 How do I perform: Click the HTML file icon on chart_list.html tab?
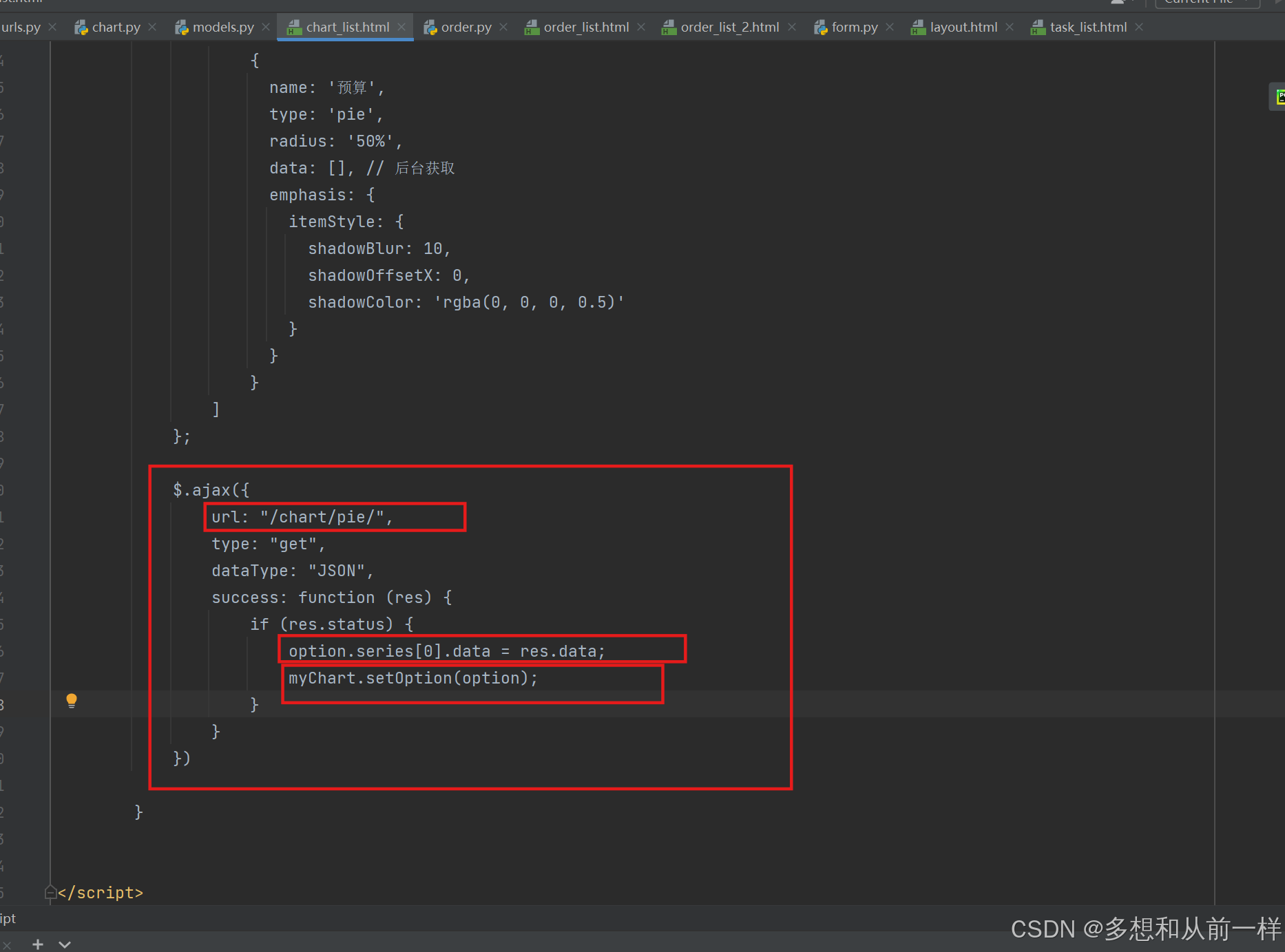(295, 28)
